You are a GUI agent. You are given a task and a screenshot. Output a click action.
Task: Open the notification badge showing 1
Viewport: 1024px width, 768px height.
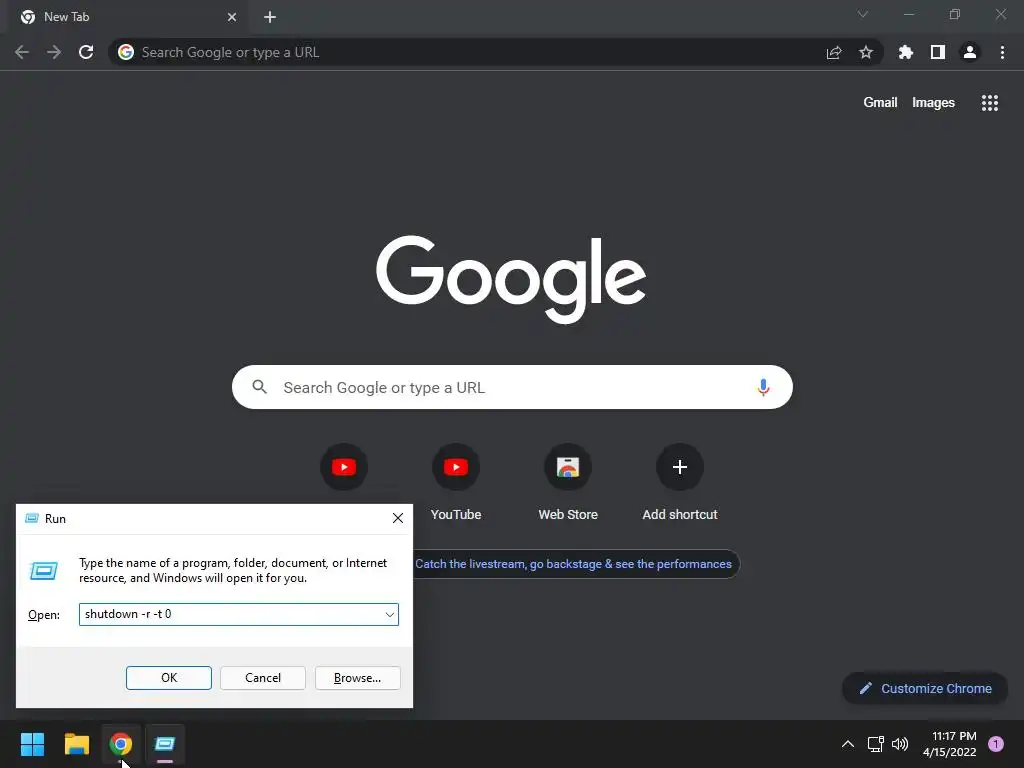pyautogui.click(x=996, y=744)
